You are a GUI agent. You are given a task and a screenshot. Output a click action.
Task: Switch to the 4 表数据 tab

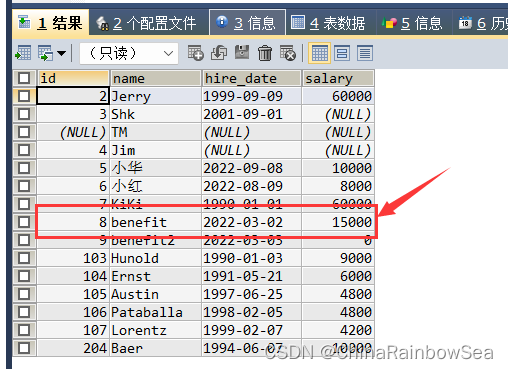(x=331, y=23)
